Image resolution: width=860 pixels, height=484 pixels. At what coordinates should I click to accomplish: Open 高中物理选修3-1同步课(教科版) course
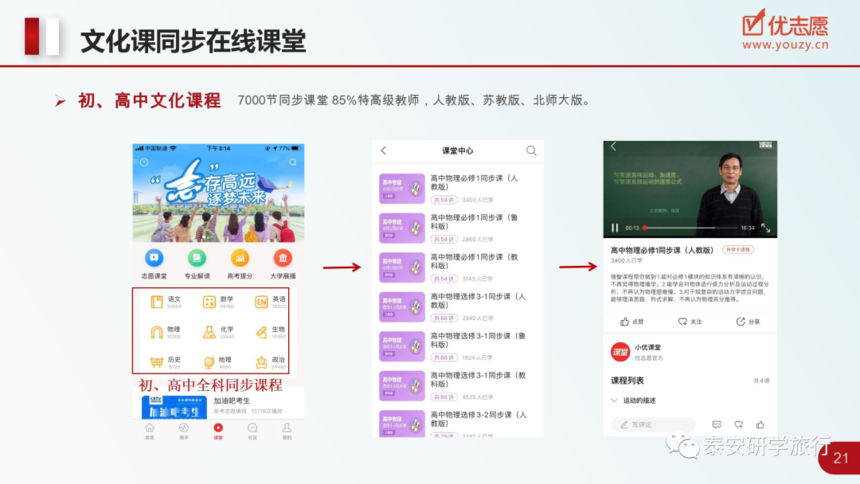tap(457, 386)
